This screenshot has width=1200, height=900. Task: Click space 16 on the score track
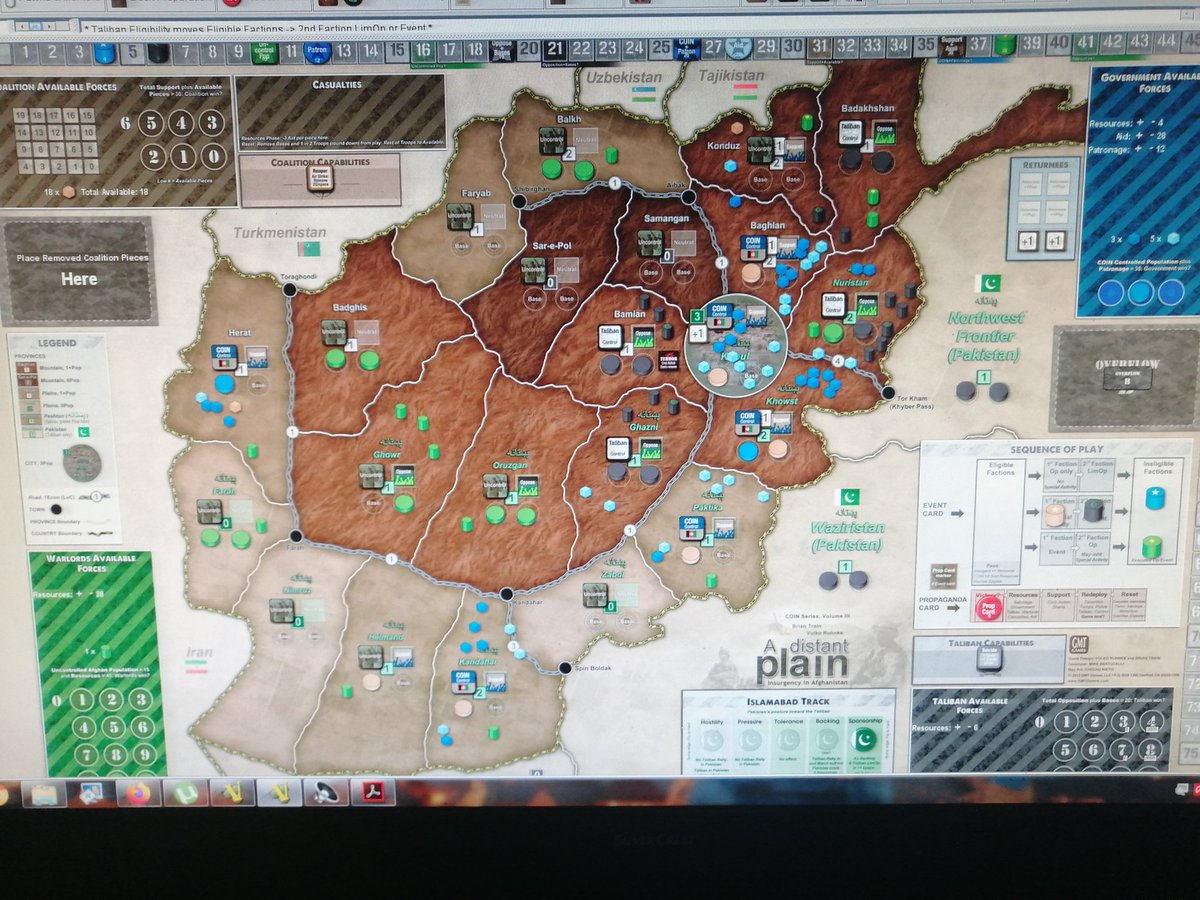pyautogui.click(x=423, y=50)
